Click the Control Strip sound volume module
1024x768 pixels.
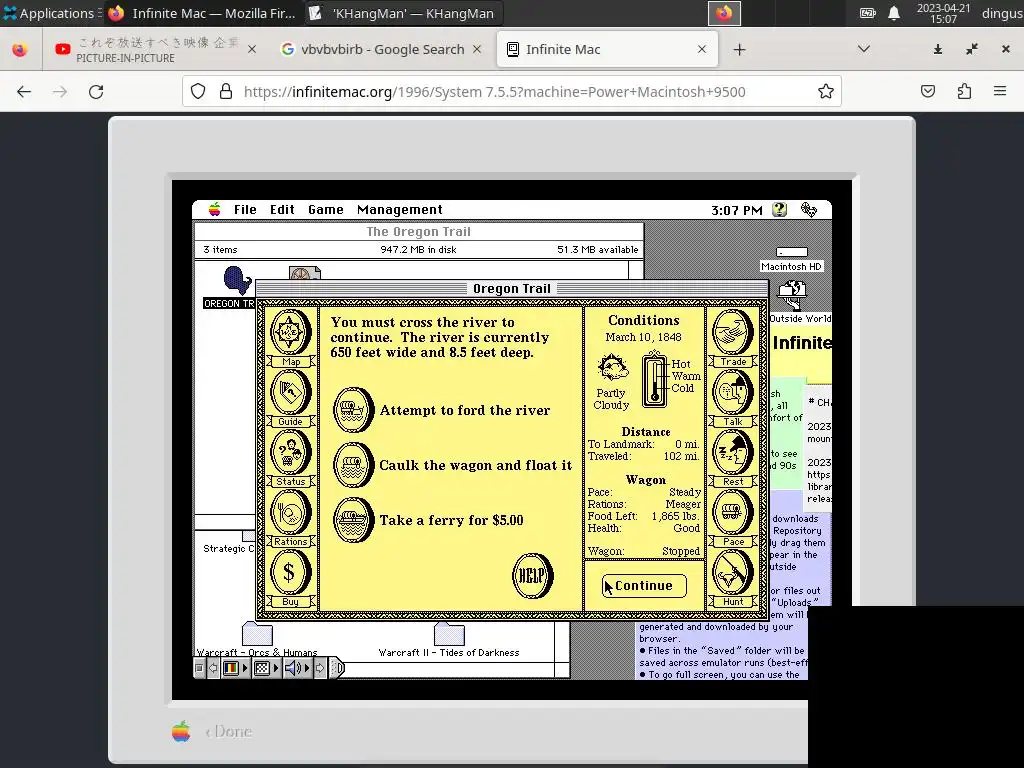click(297, 668)
